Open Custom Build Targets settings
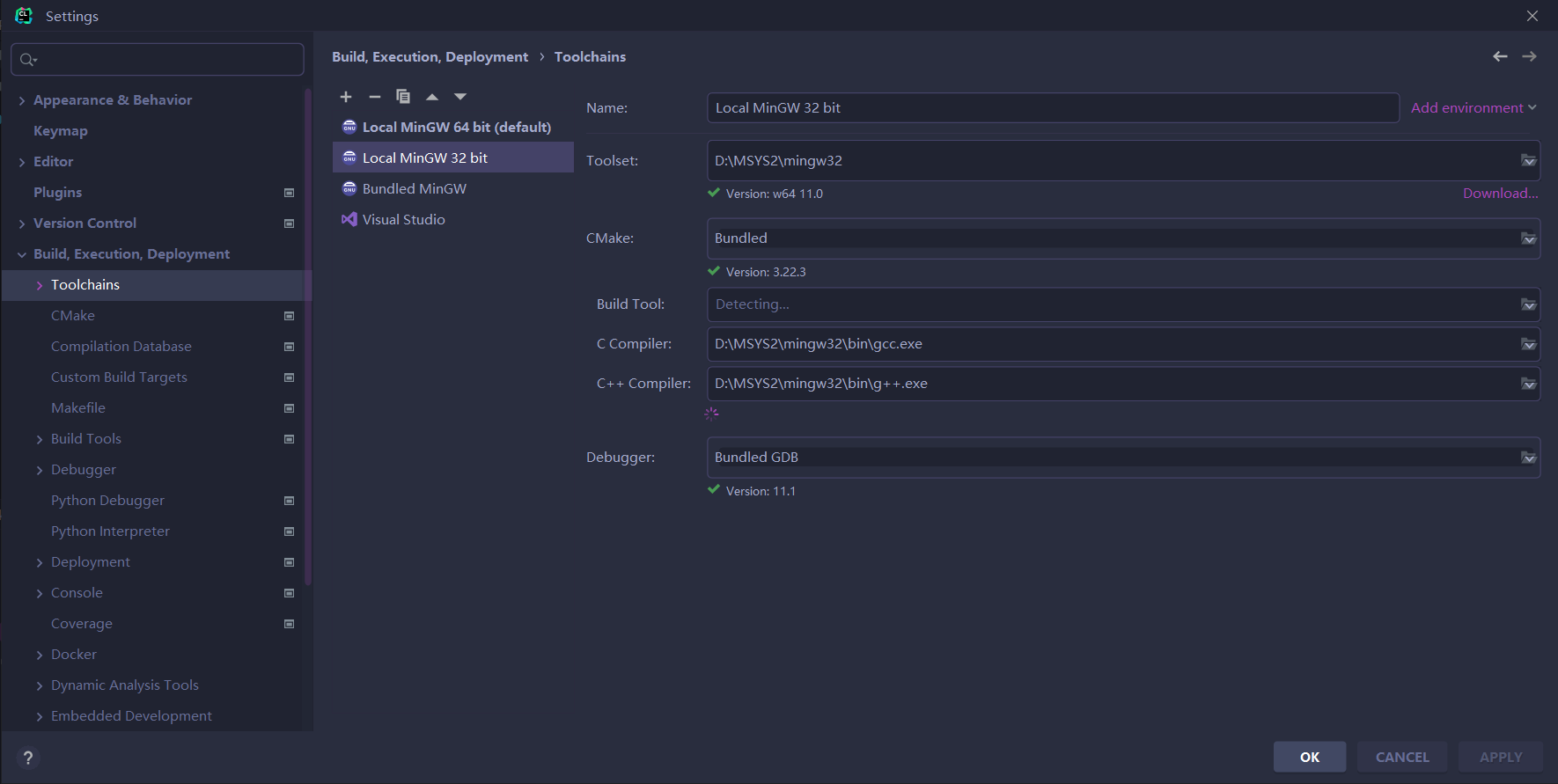 pos(119,377)
